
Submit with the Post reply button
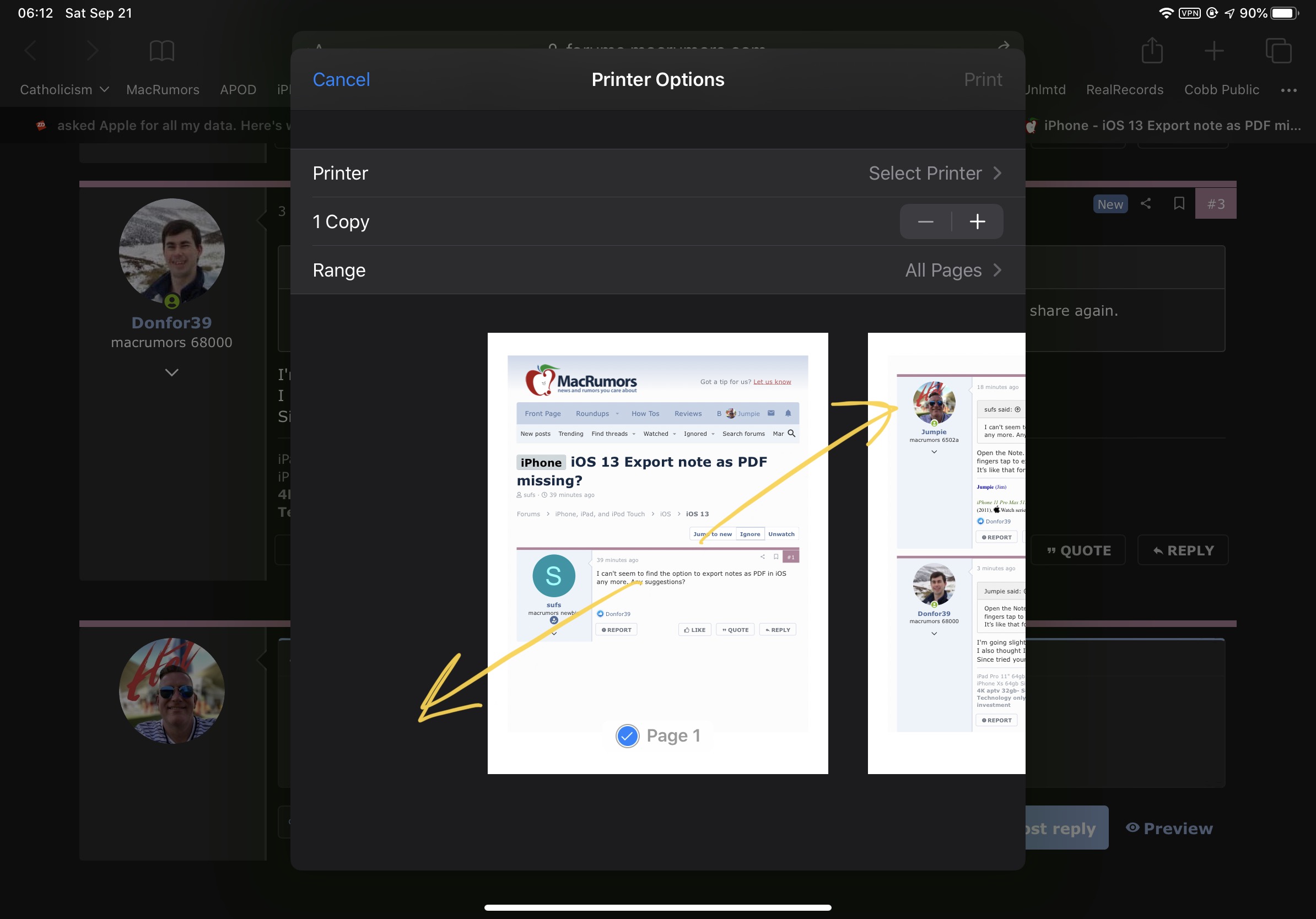(x=1067, y=828)
